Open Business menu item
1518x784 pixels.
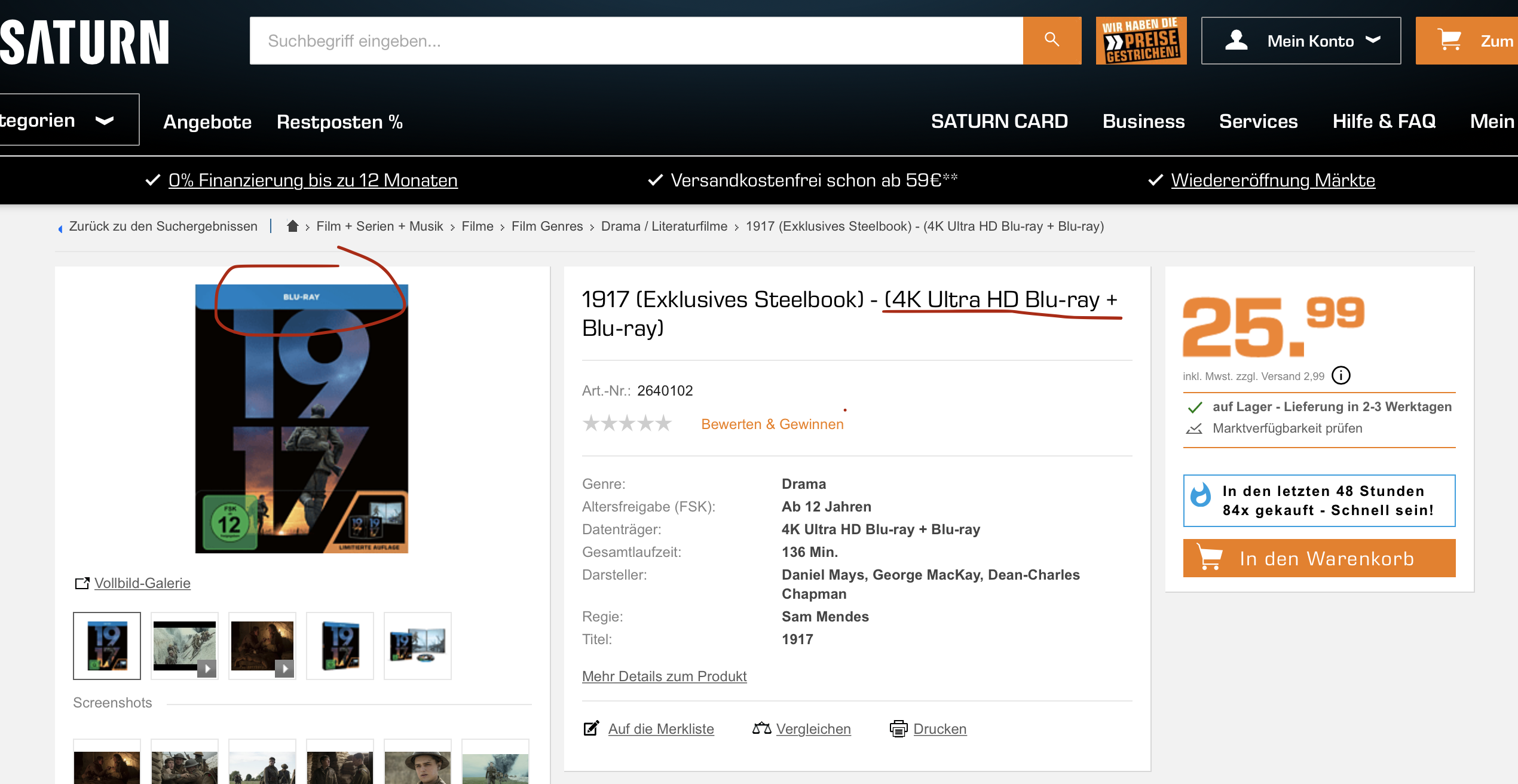1143,121
